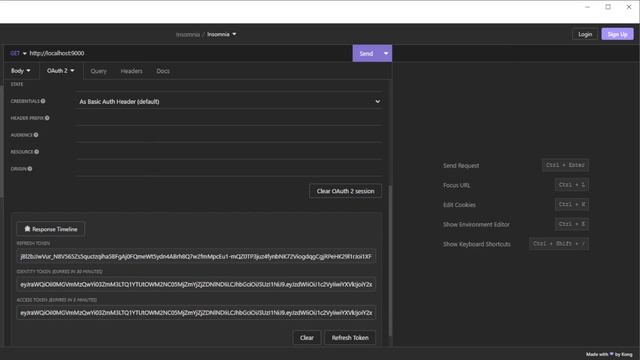Expand the Send options arrow

(386, 53)
